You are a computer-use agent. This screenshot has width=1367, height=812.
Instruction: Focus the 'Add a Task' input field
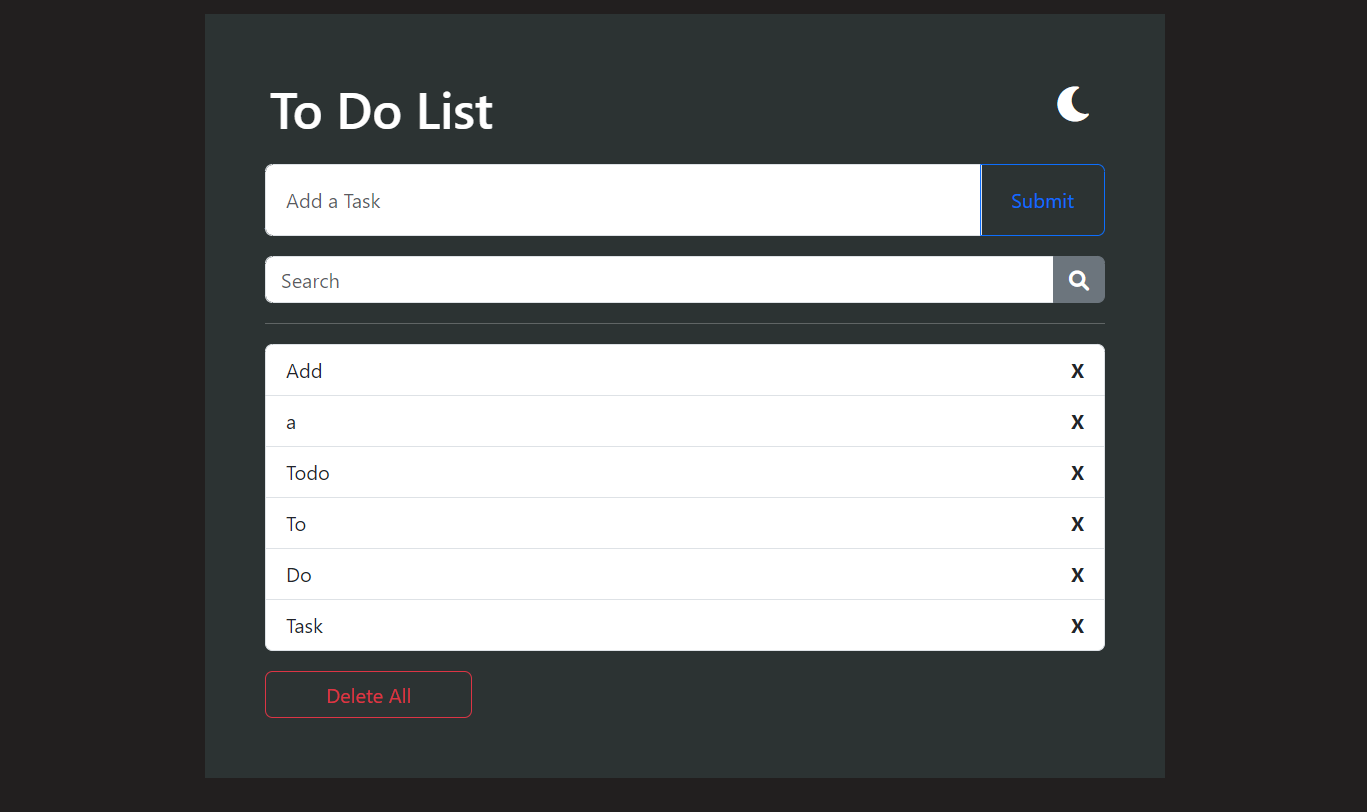622,201
